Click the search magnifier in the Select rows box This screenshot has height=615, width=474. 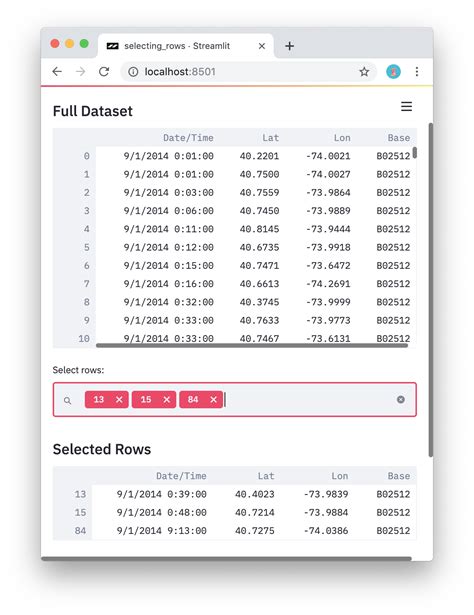[x=67, y=400]
